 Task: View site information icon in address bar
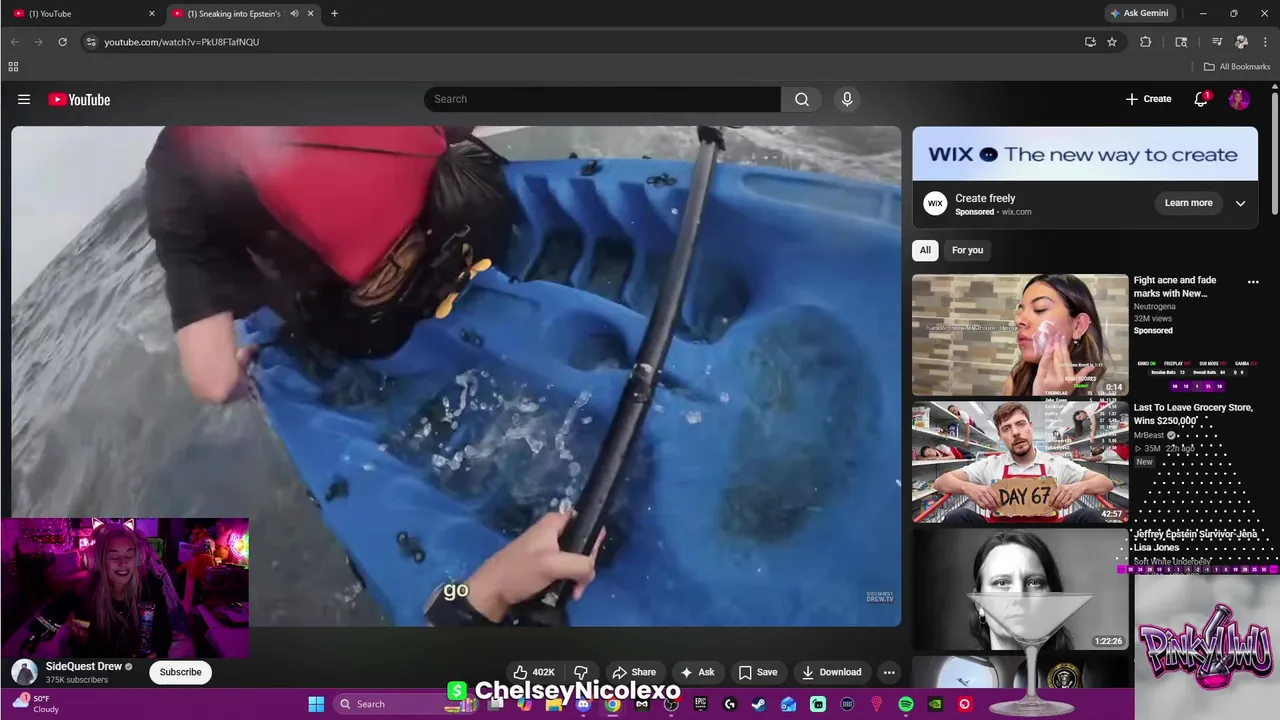91,42
